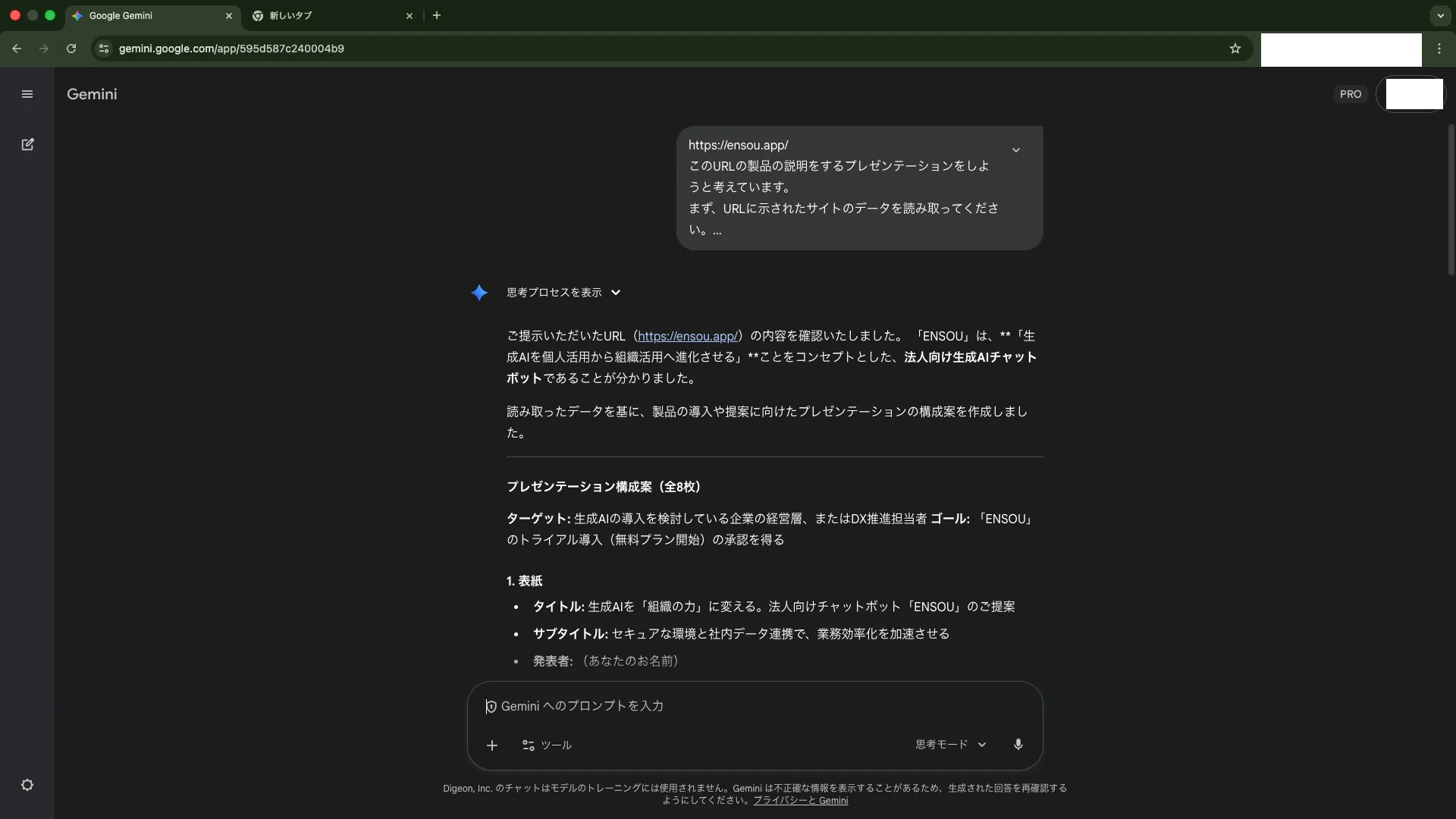
Task: Click the switch next to the PRO badge
Action: [x=1411, y=94]
